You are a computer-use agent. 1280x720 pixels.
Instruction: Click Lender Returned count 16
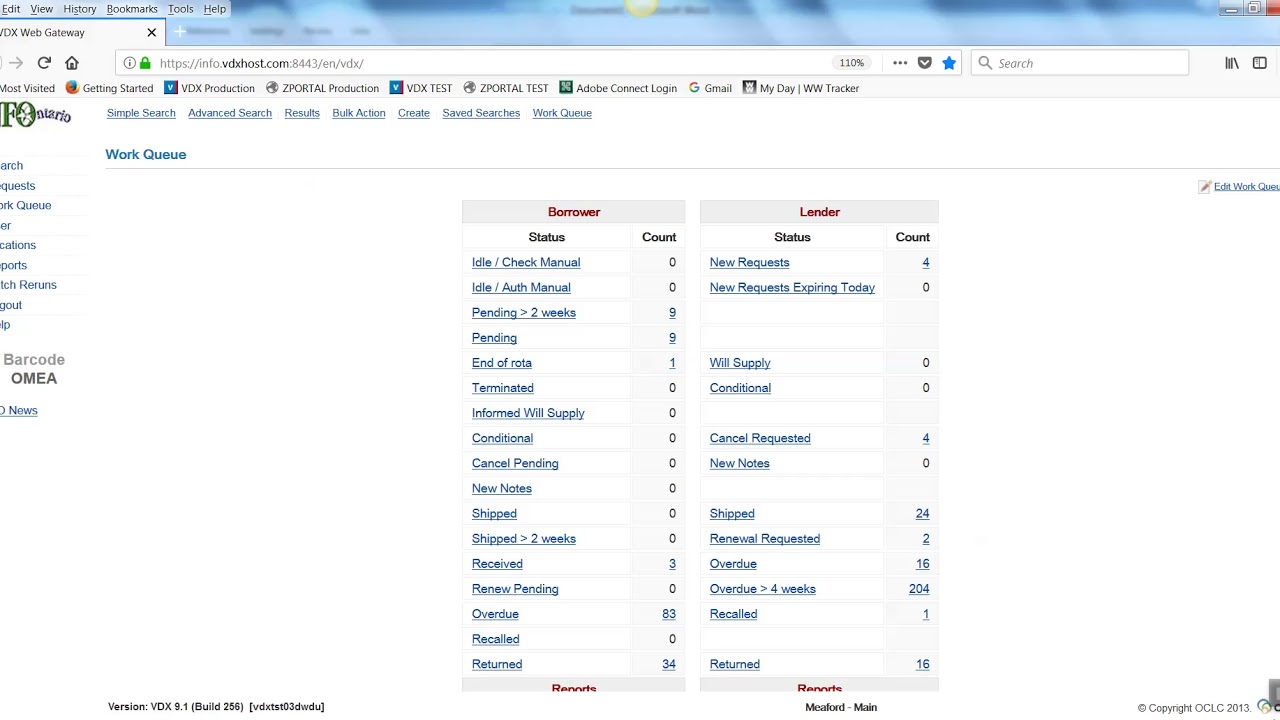click(922, 664)
